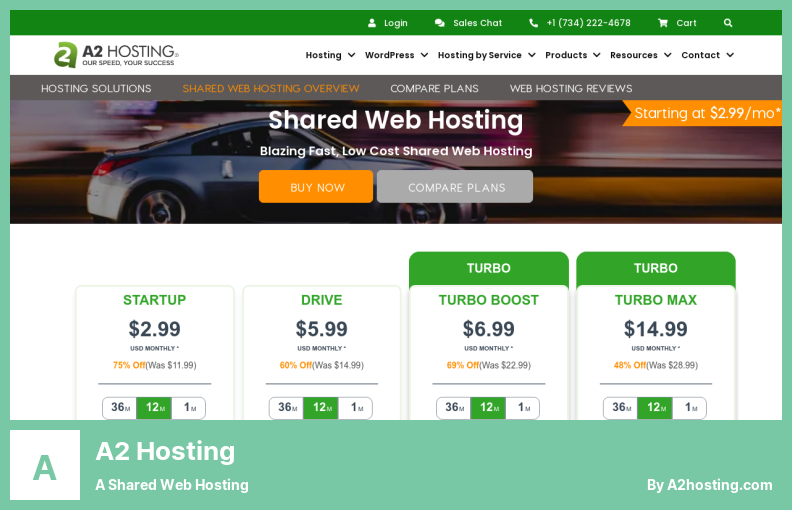Click the 60% Off (Was $14.99) text
The height and width of the screenshot is (510, 792).
(x=322, y=365)
